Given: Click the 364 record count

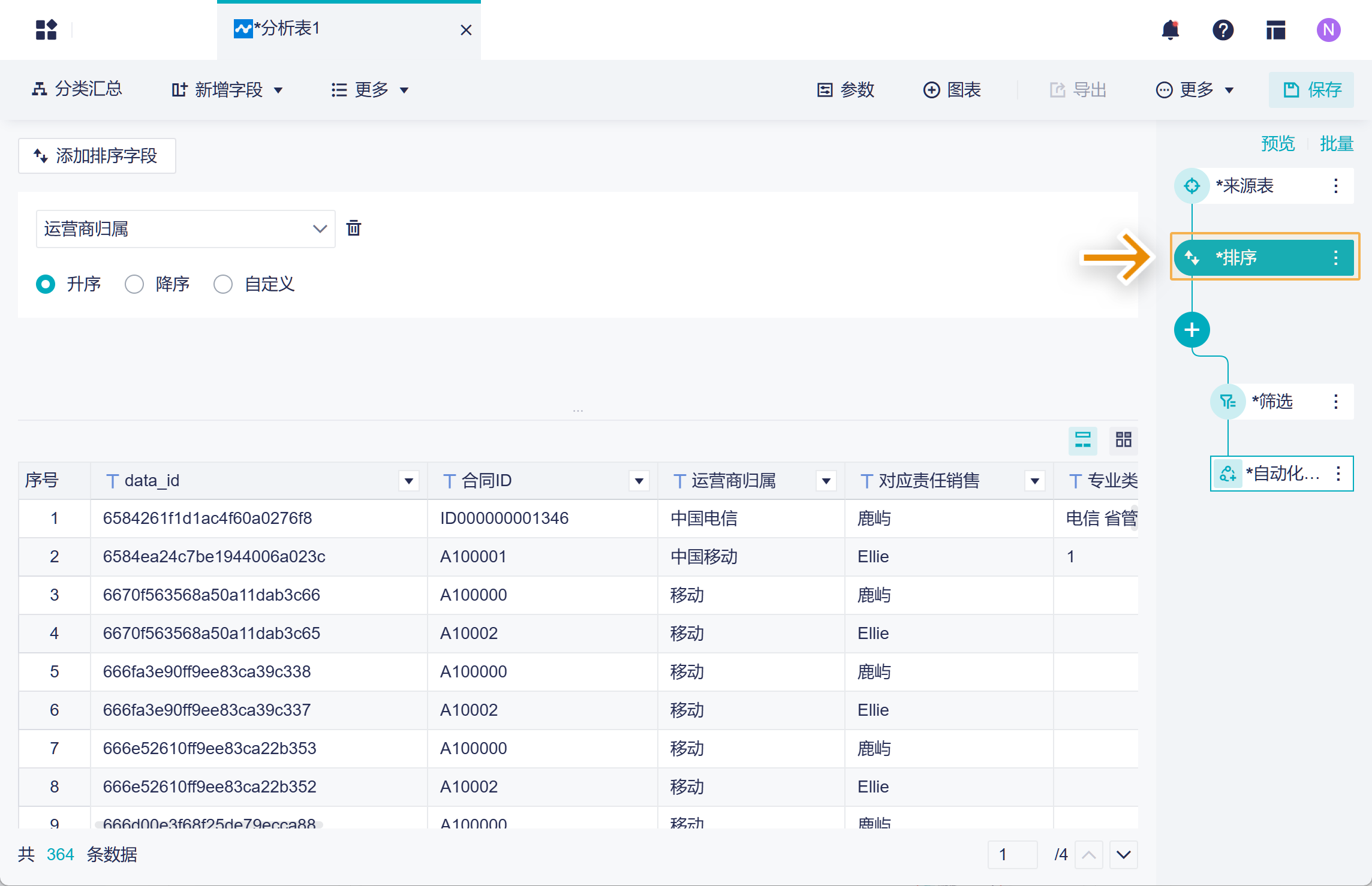Looking at the screenshot, I should point(60,854).
